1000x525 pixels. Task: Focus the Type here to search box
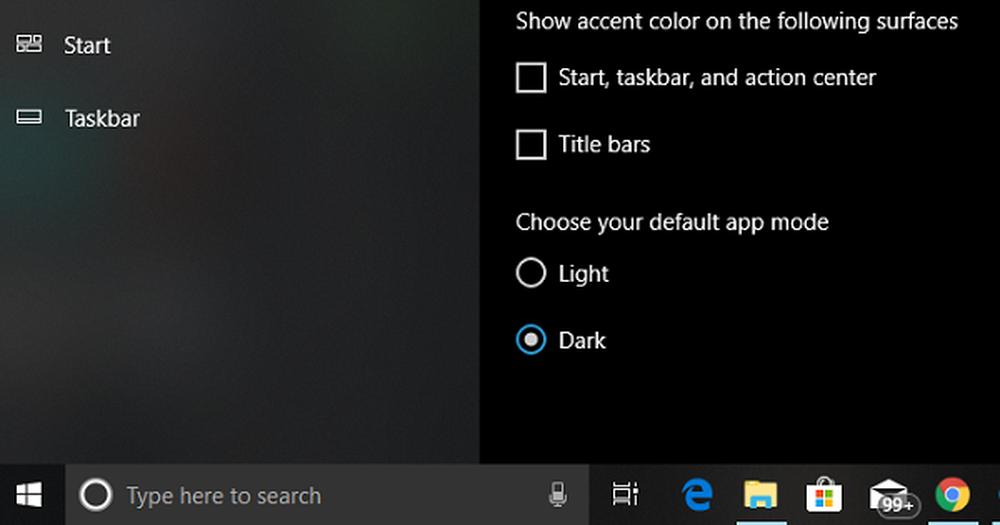[x=327, y=495]
